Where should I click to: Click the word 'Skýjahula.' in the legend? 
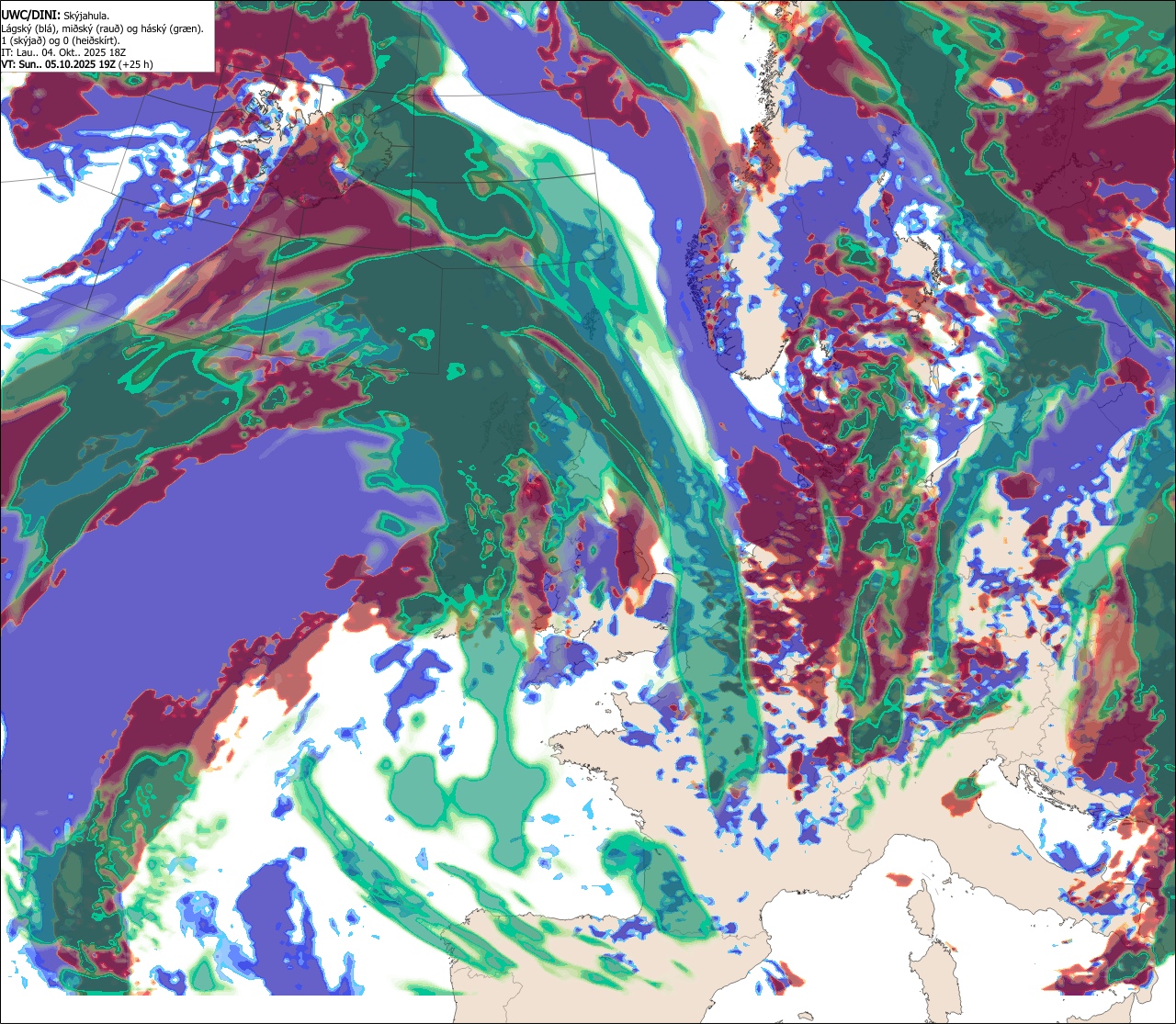point(86,17)
